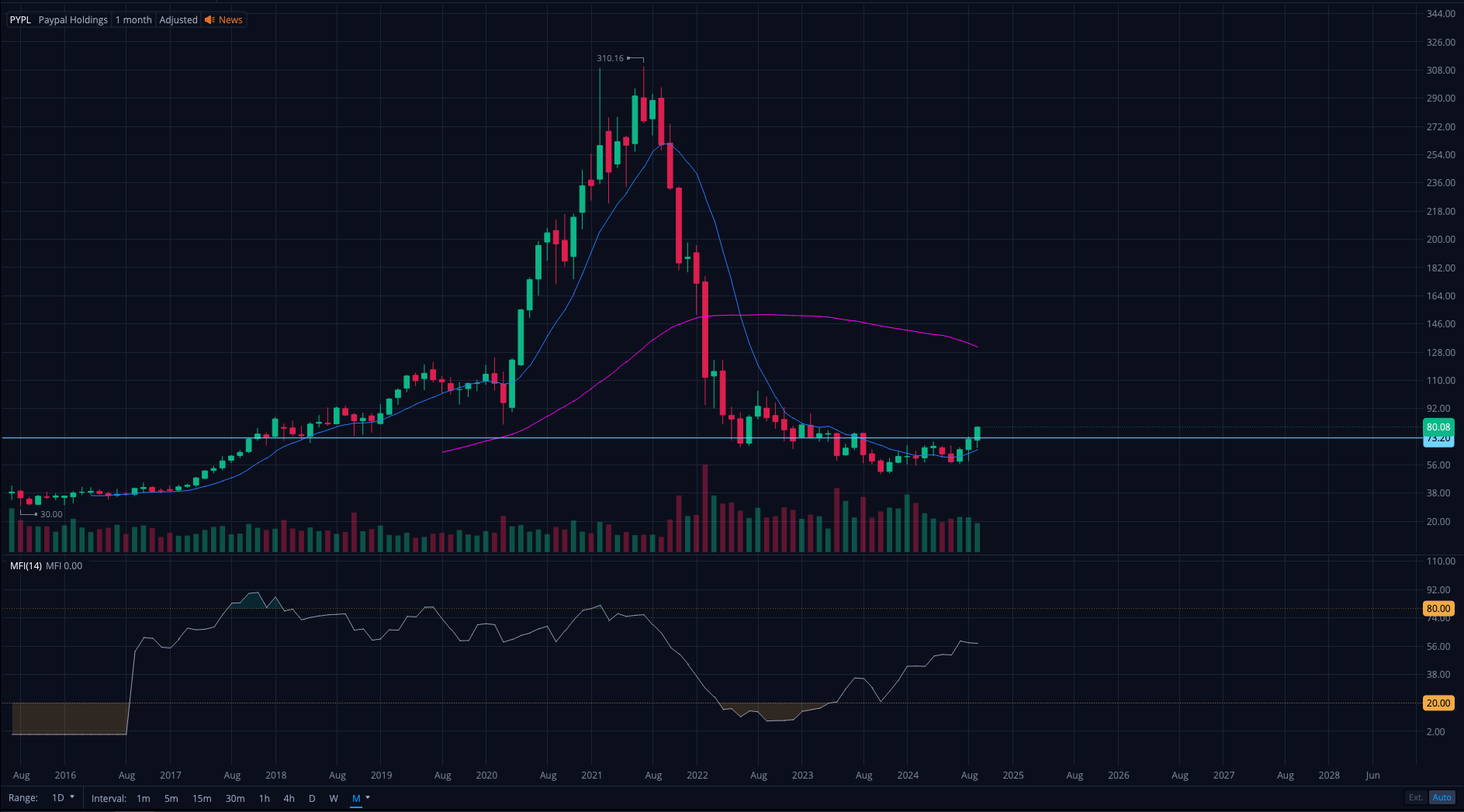Click the 80.08 current price tag
This screenshot has height=812, width=1464.
pos(1438,427)
